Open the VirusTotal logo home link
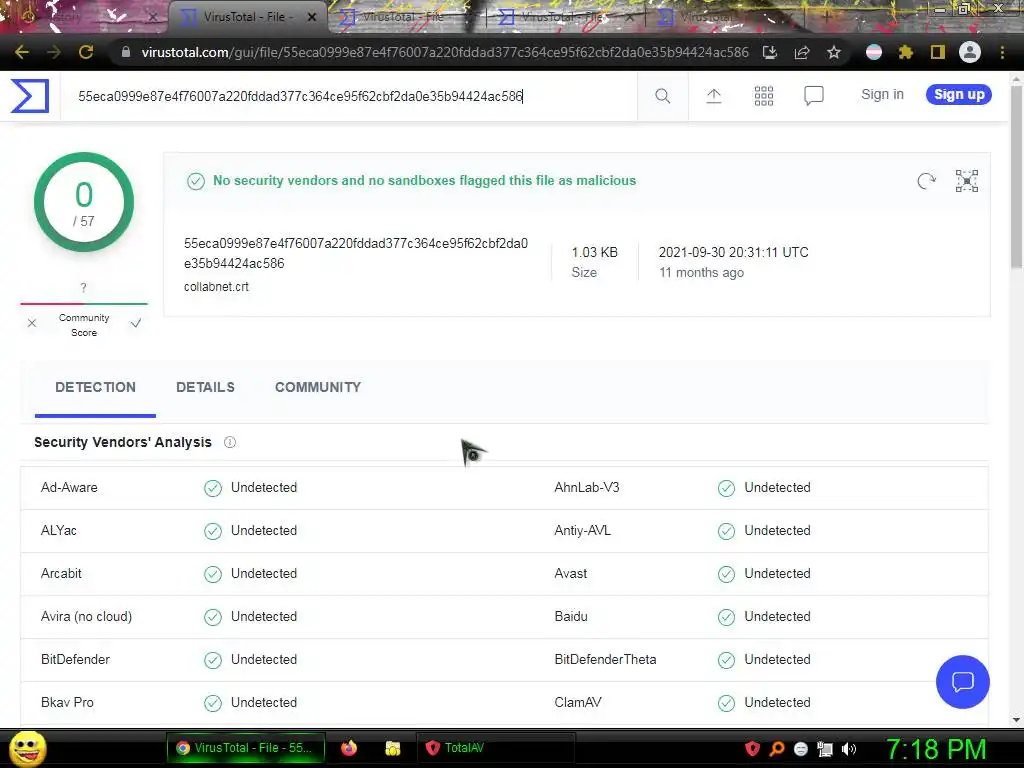The image size is (1024, 768). pyautogui.click(x=30, y=95)
